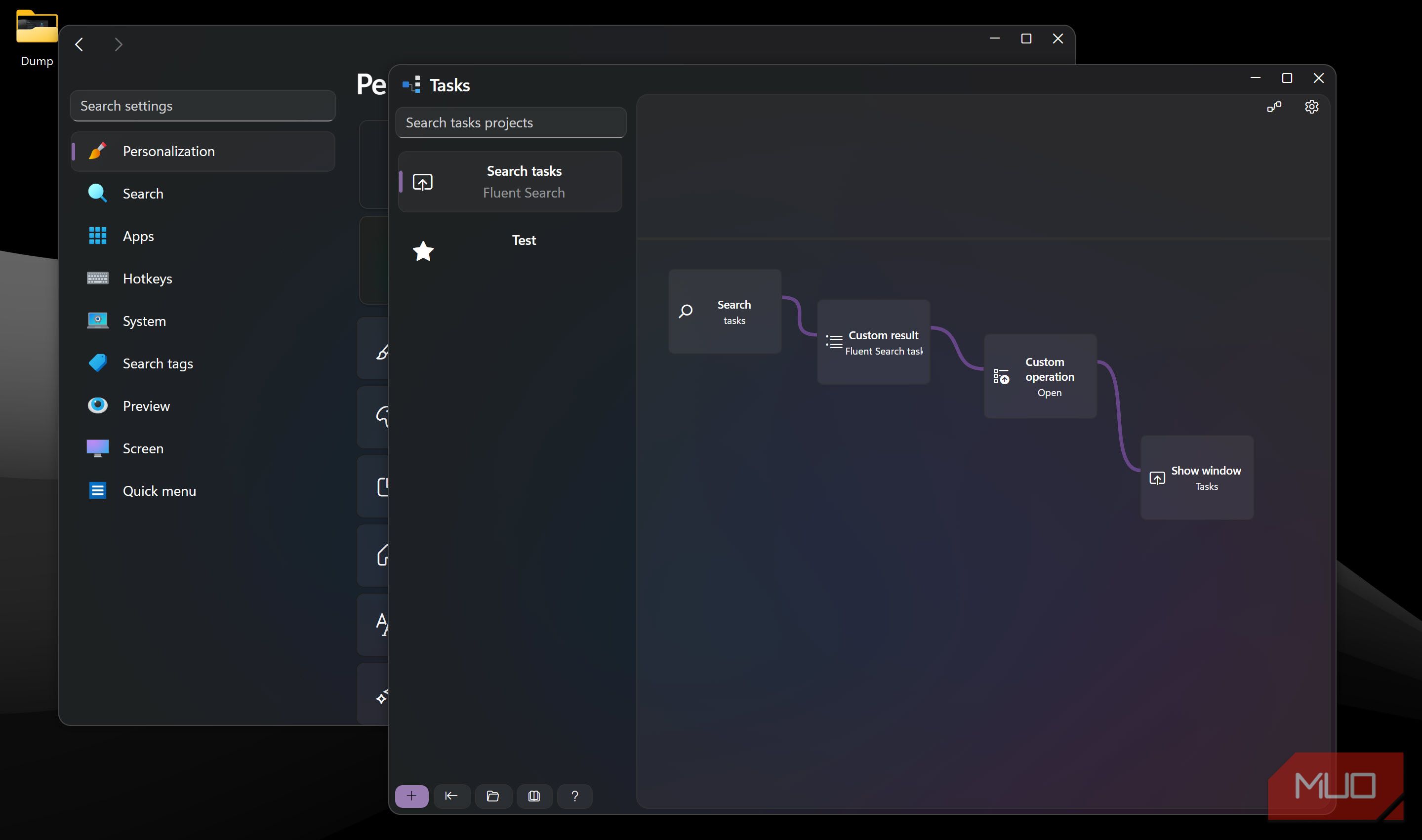Select the Dump folder on desktop
Viewport: 1422px width, 840px height.
tap(37, 38)
